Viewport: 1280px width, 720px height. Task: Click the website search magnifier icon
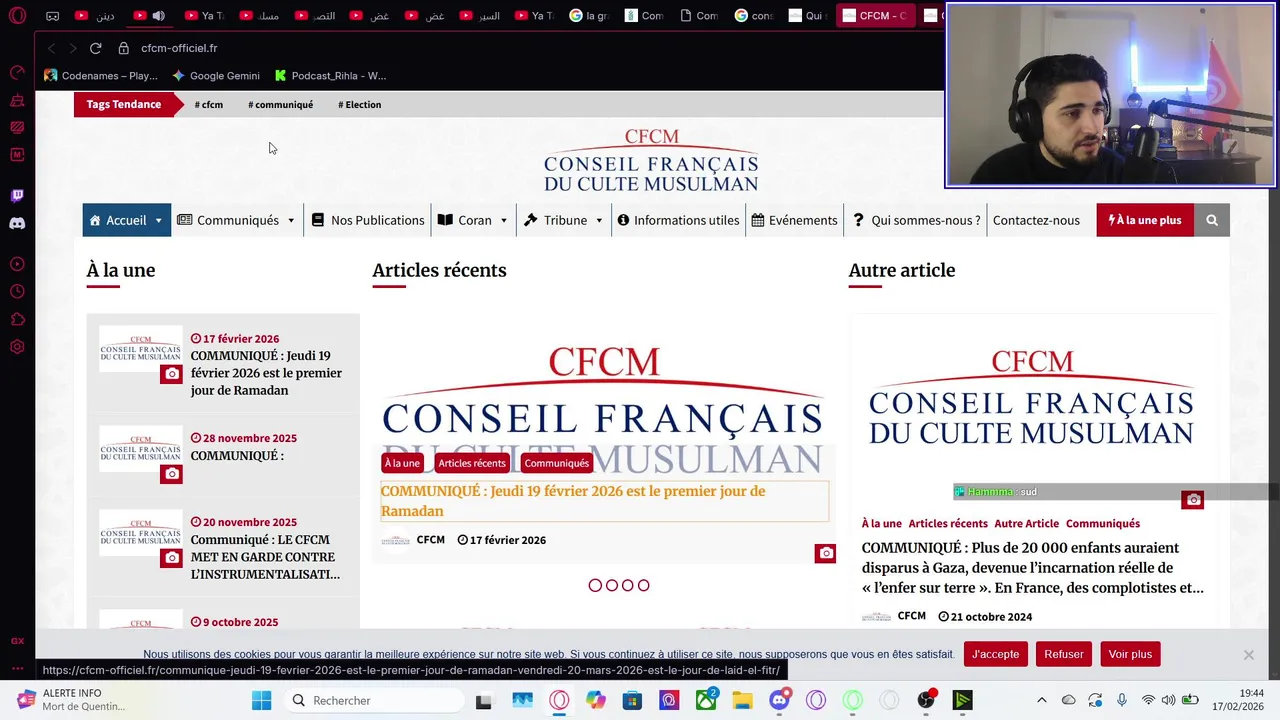click(1212, 220)
